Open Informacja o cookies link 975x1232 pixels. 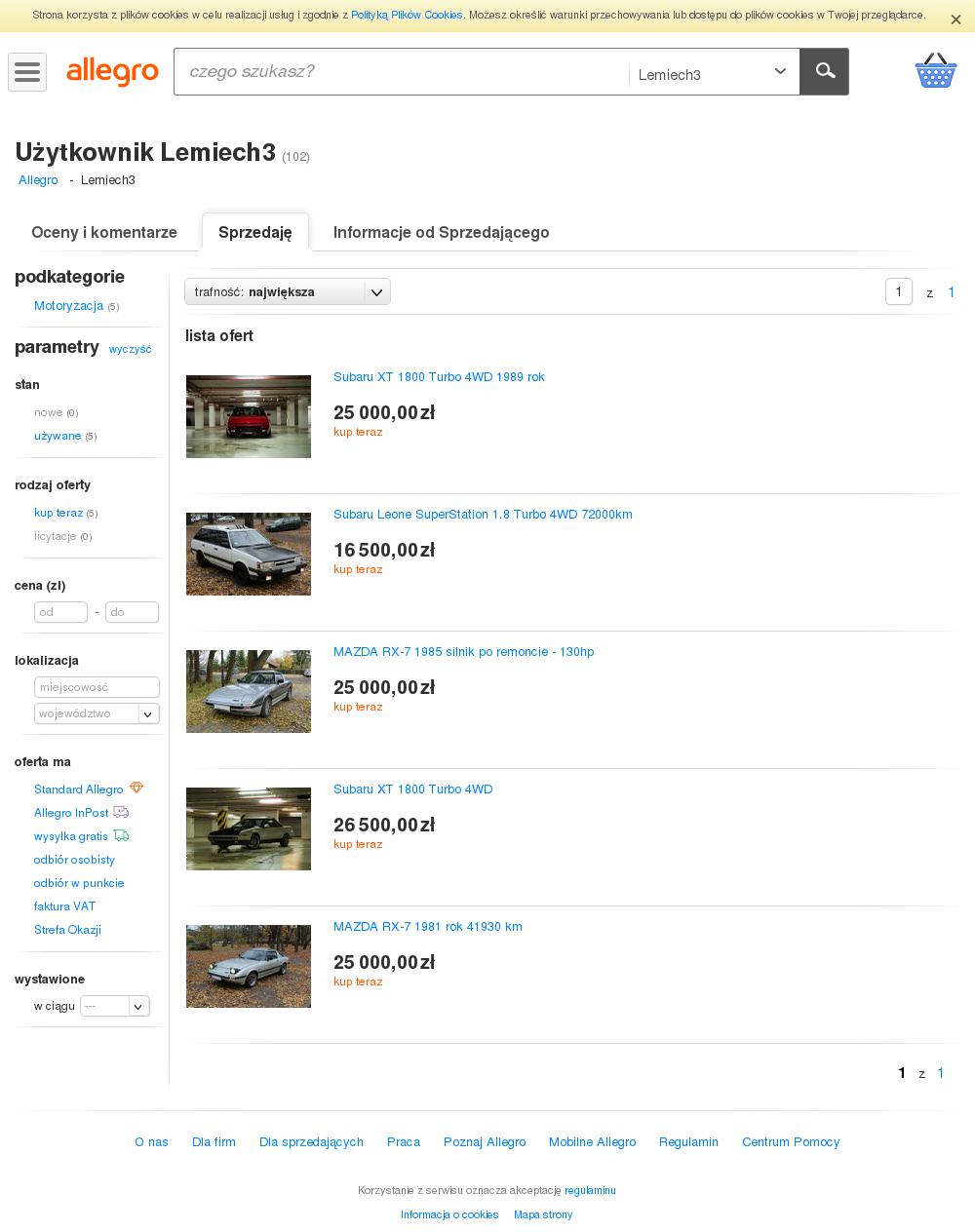click(x=449, y=1215)
